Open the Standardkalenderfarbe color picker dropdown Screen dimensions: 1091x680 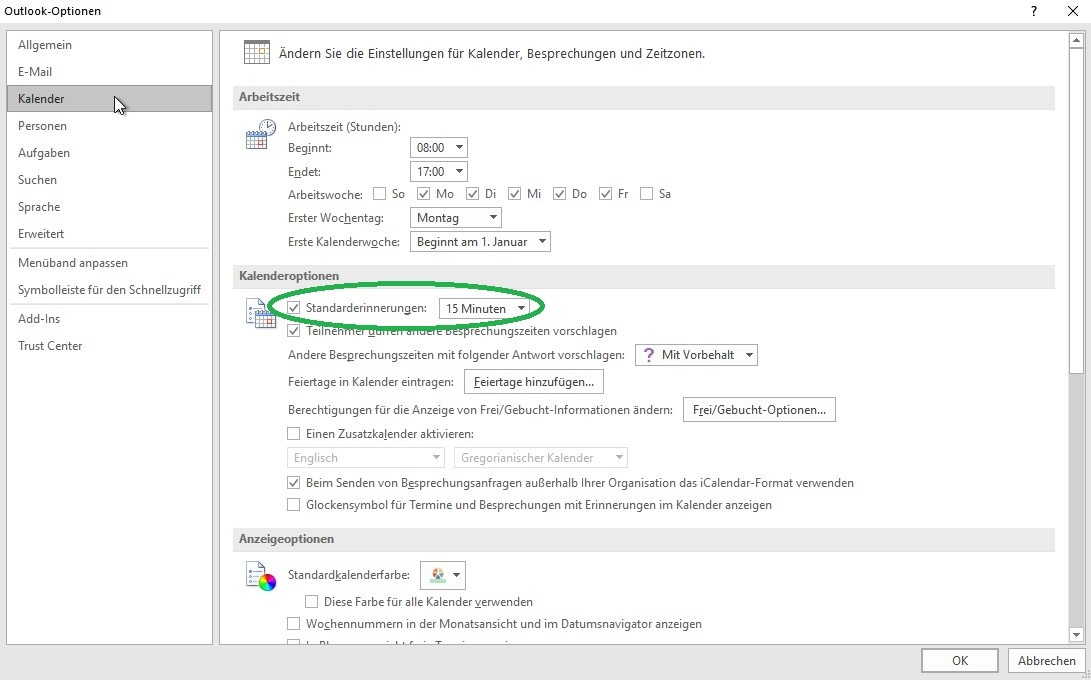click(443, 576)
